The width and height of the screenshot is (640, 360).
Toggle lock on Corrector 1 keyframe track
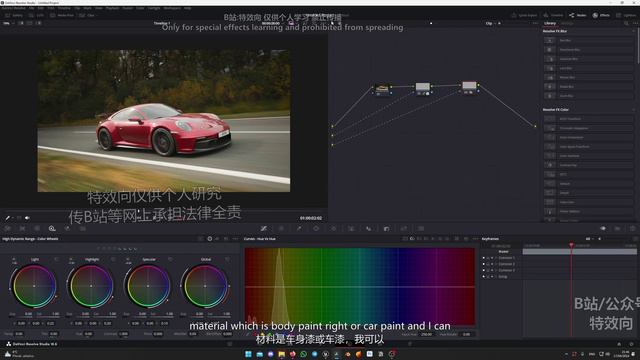[488, 258]
